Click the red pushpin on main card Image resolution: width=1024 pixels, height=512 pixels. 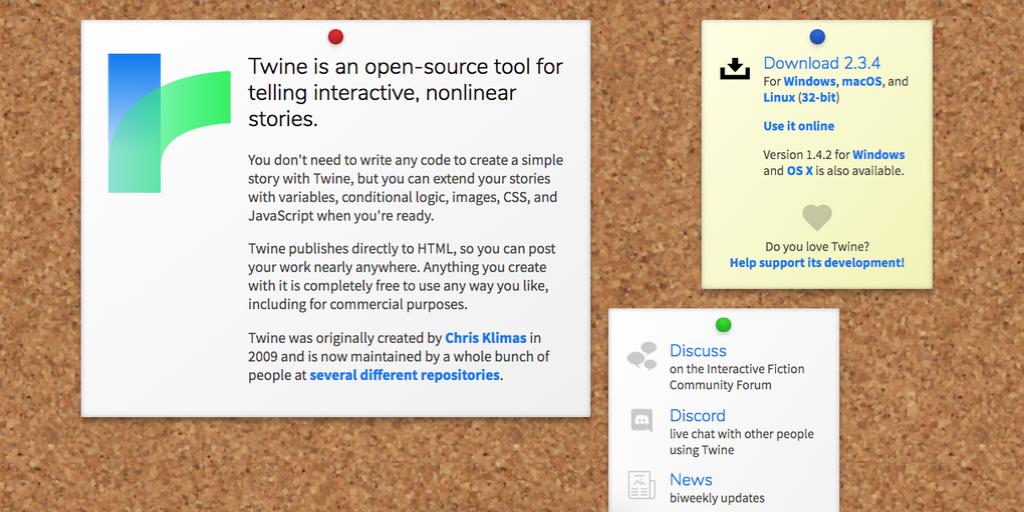[x=336, y=37]
